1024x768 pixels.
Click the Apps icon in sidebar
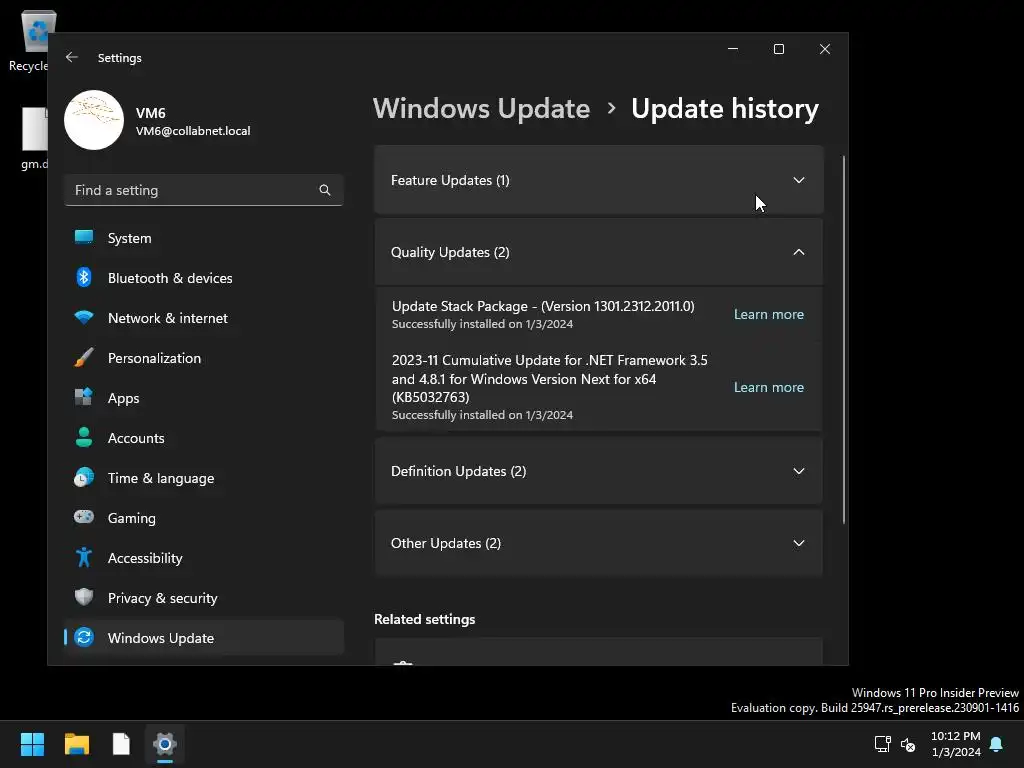pos(84,397)
